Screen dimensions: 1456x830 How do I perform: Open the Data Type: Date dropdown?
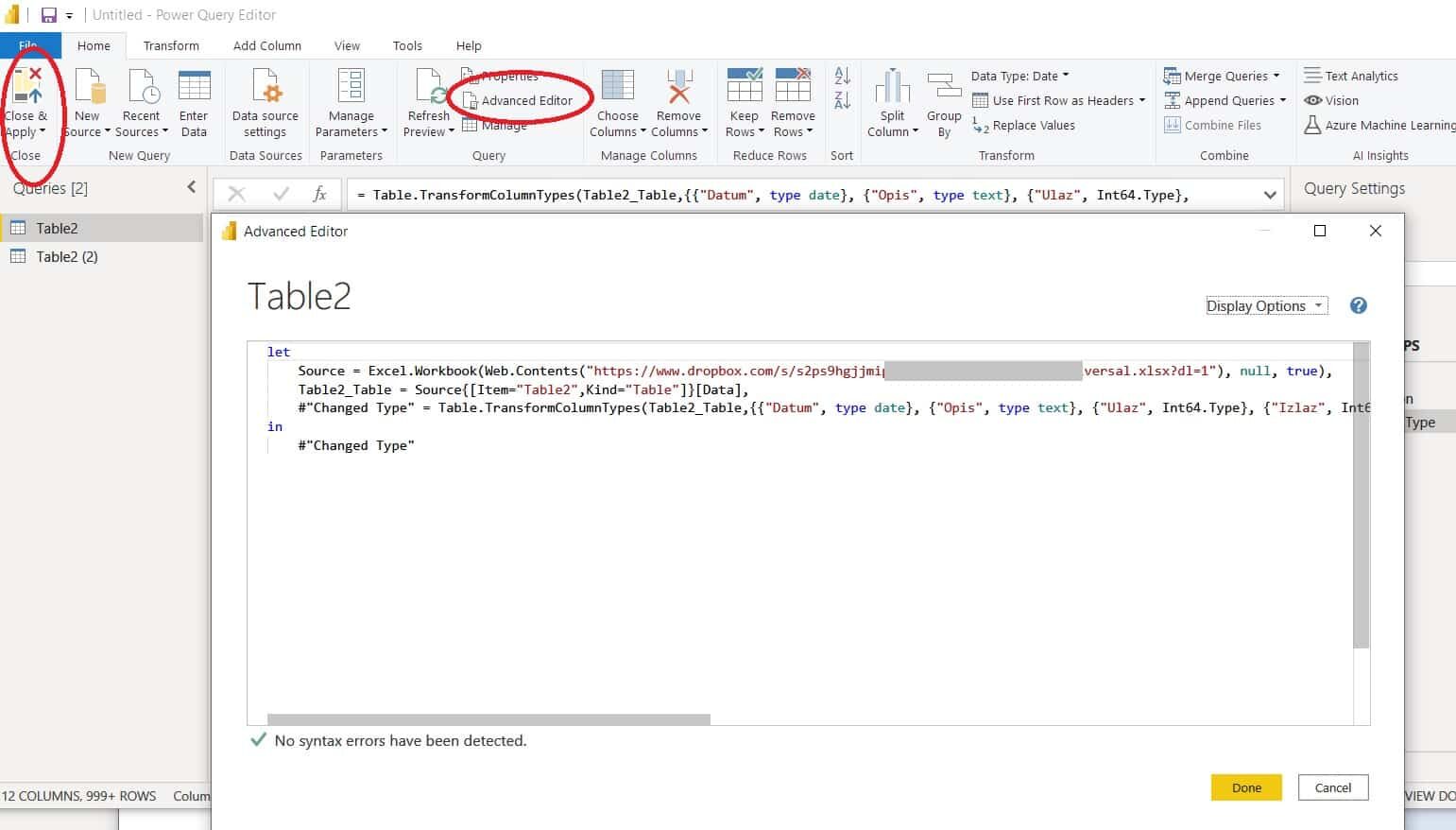[x=1020, y=76]
